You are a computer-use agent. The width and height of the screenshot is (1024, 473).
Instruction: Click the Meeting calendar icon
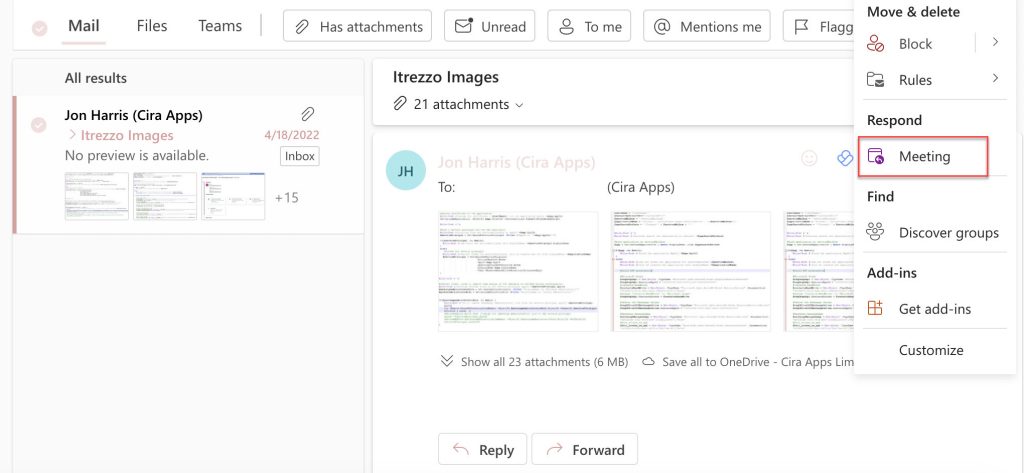coord(876,156)
